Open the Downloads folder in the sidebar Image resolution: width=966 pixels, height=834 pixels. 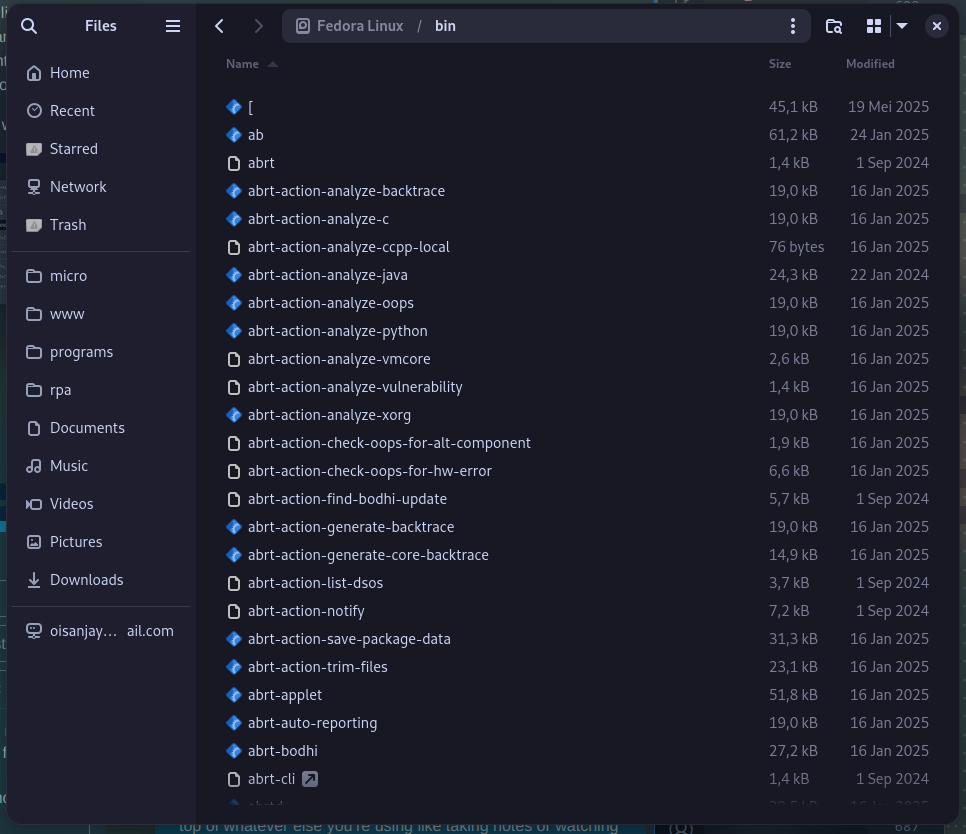tap(86, 580)
